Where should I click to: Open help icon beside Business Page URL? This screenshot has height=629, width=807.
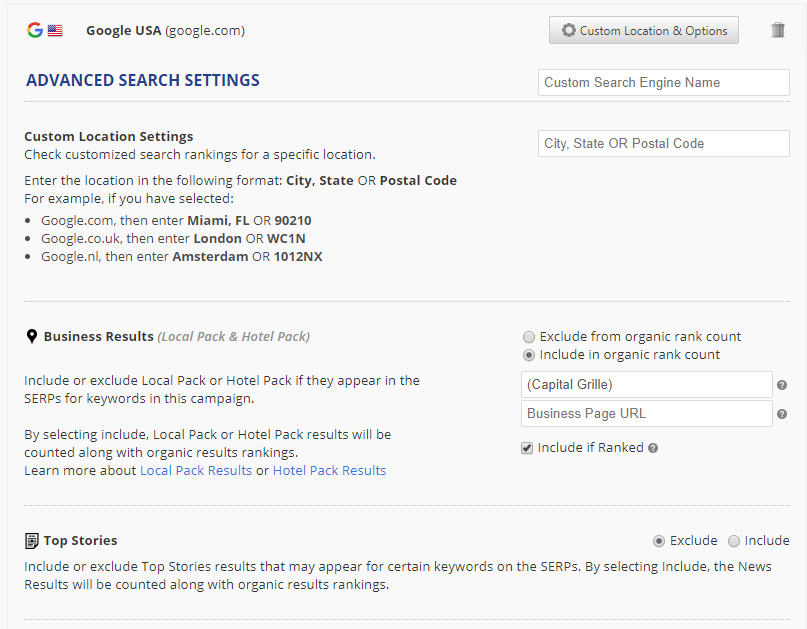[x=782, y=414]
